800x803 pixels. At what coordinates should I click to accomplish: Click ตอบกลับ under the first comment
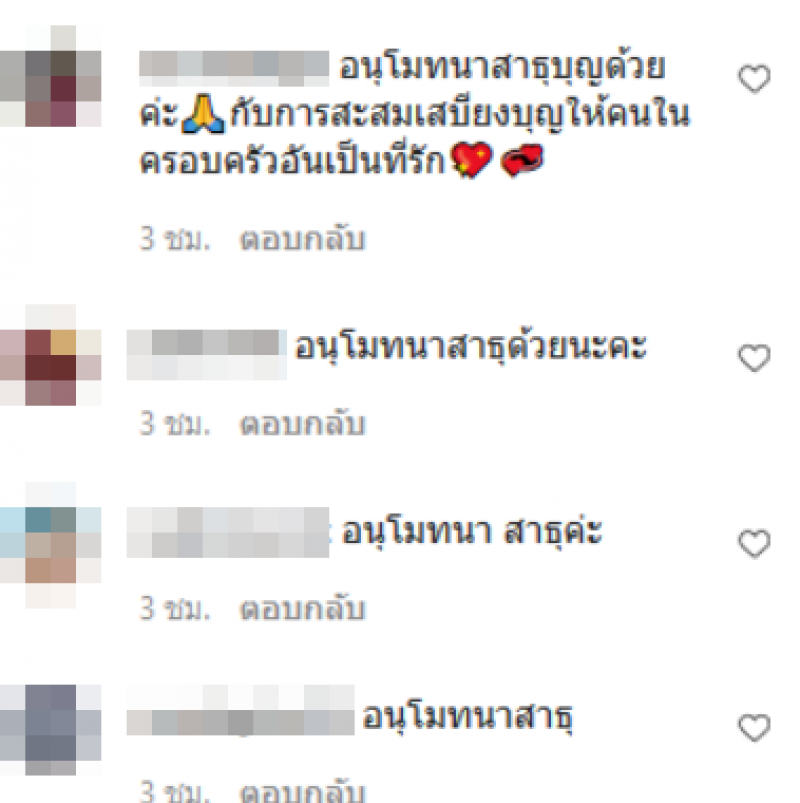pyautogui.click(x=303, y=240)
